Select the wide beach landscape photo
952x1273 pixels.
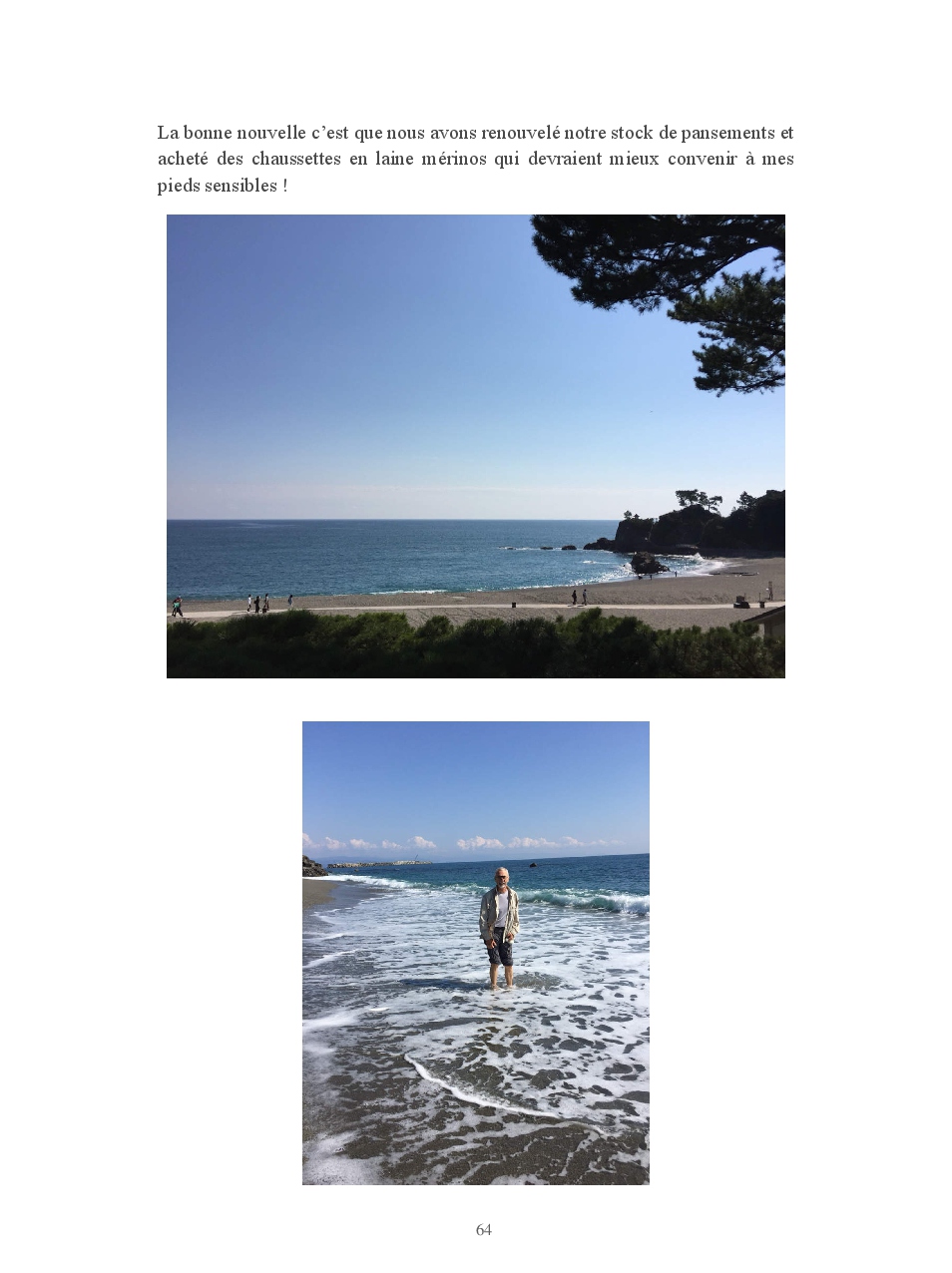point(475,446)
